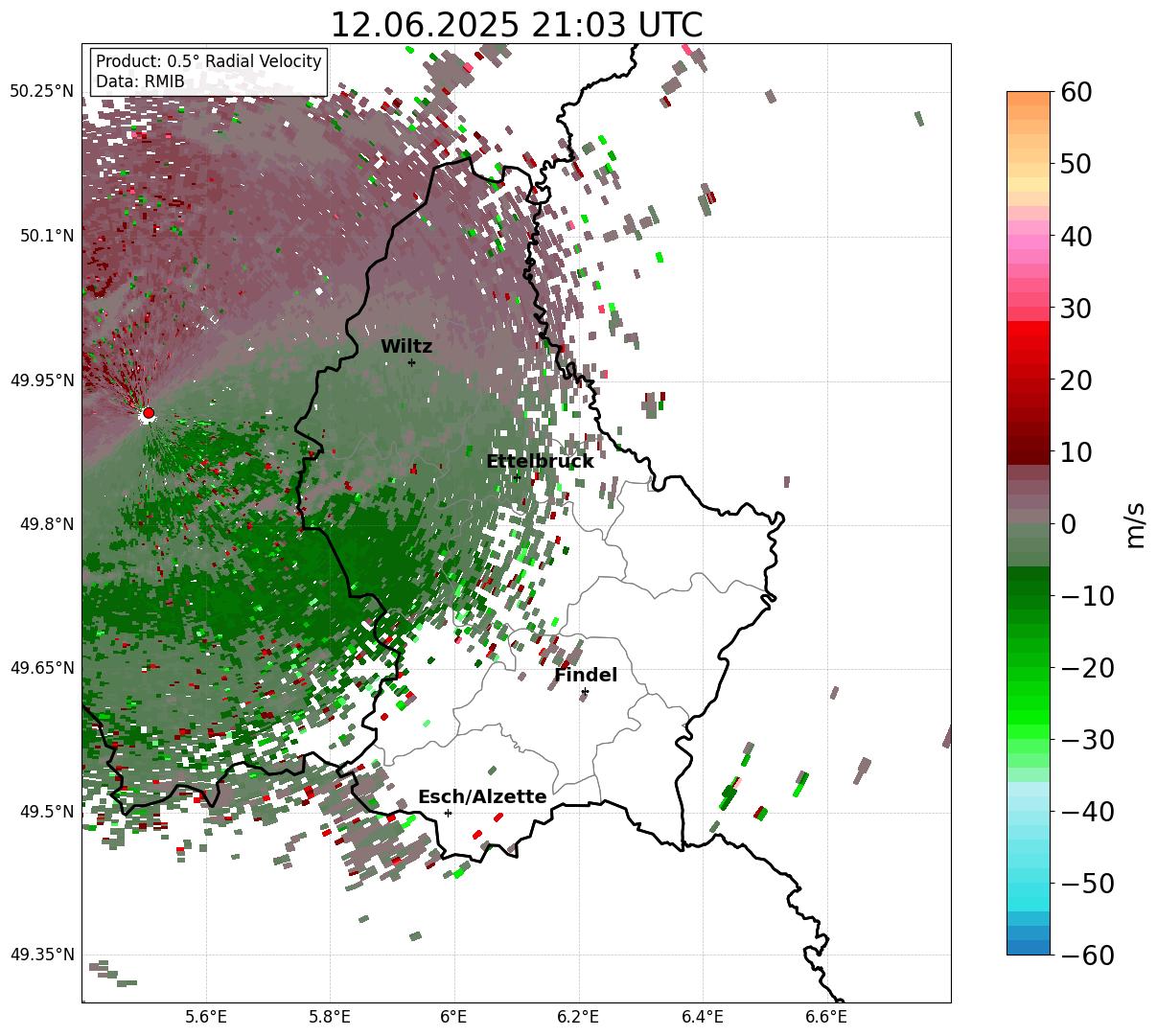The width and height of the screenshot is (1157, 1036).
Task: Click the 6.2°E longitude label
Action: 579,1017
